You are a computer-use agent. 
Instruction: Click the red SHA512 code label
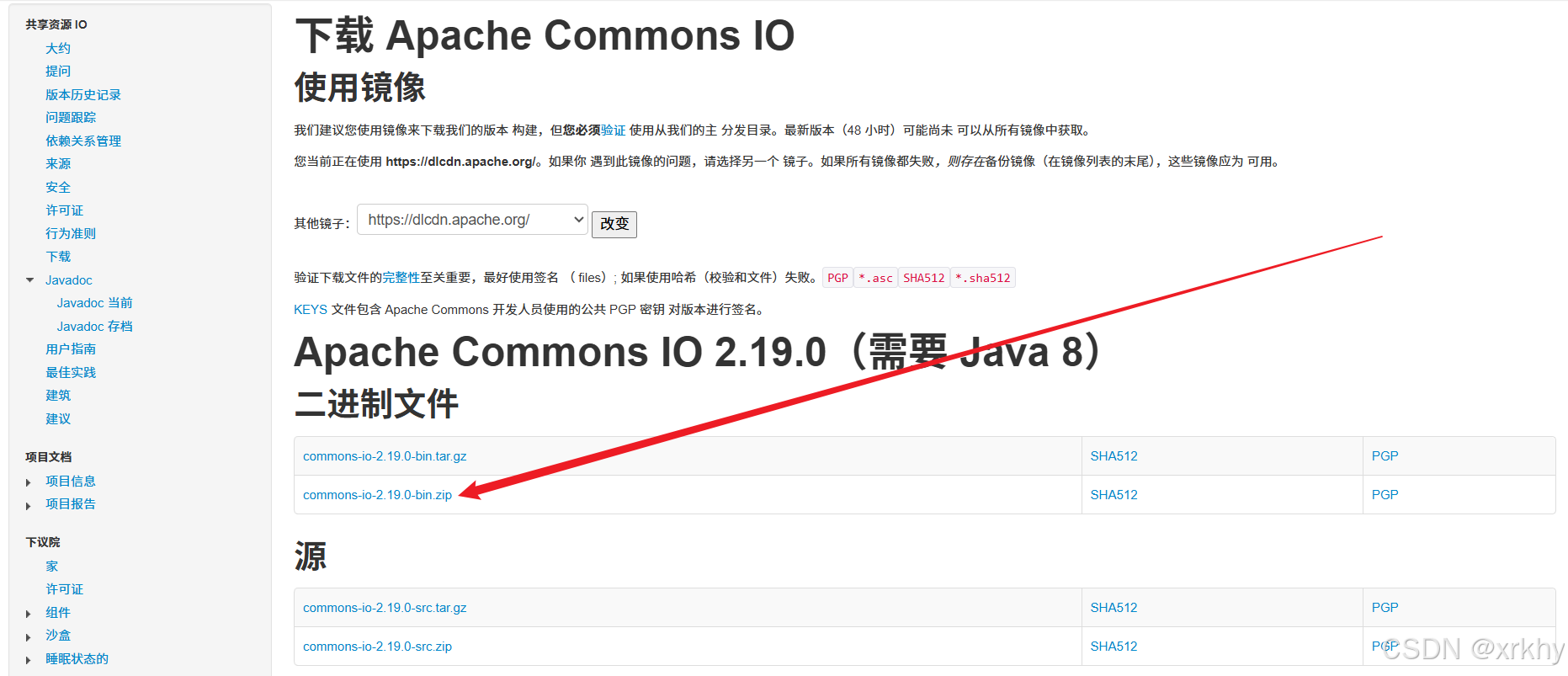pyautogui.click(x=923, y=278)
